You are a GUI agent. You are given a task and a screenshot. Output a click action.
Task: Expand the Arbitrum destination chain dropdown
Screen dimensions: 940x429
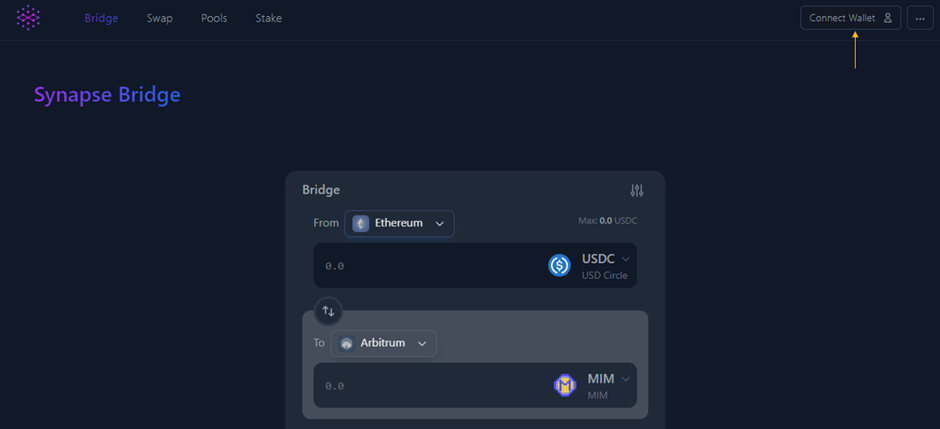[x=422, y=343]
